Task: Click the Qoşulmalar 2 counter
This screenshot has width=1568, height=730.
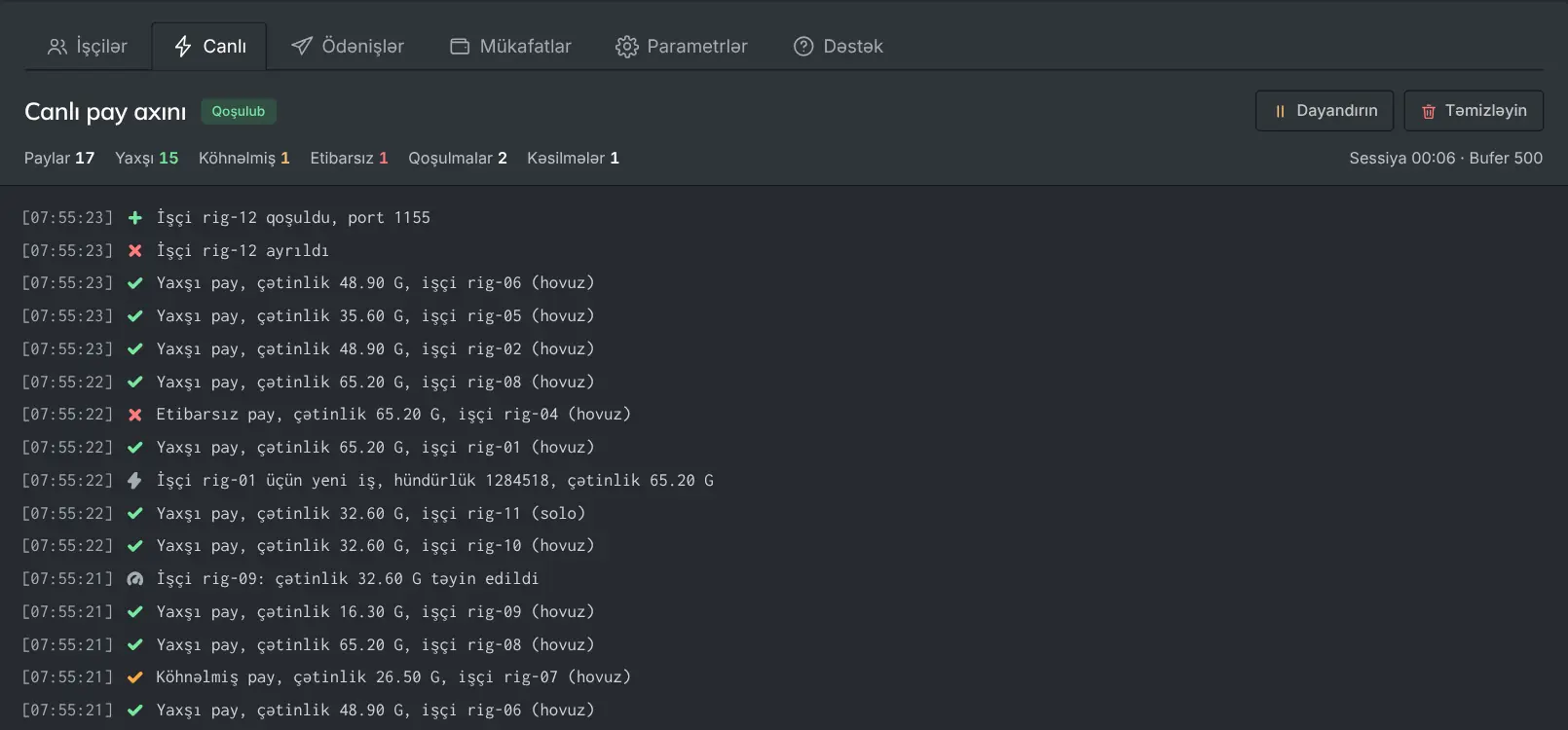Action: click(x=458, y=159)
